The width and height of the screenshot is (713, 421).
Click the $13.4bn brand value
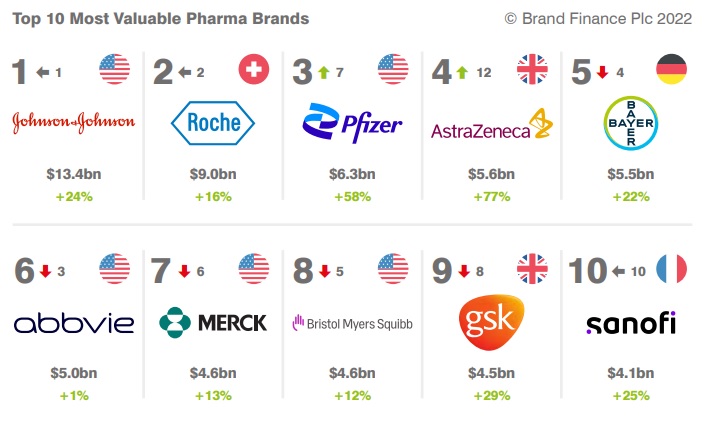[74, 174]
